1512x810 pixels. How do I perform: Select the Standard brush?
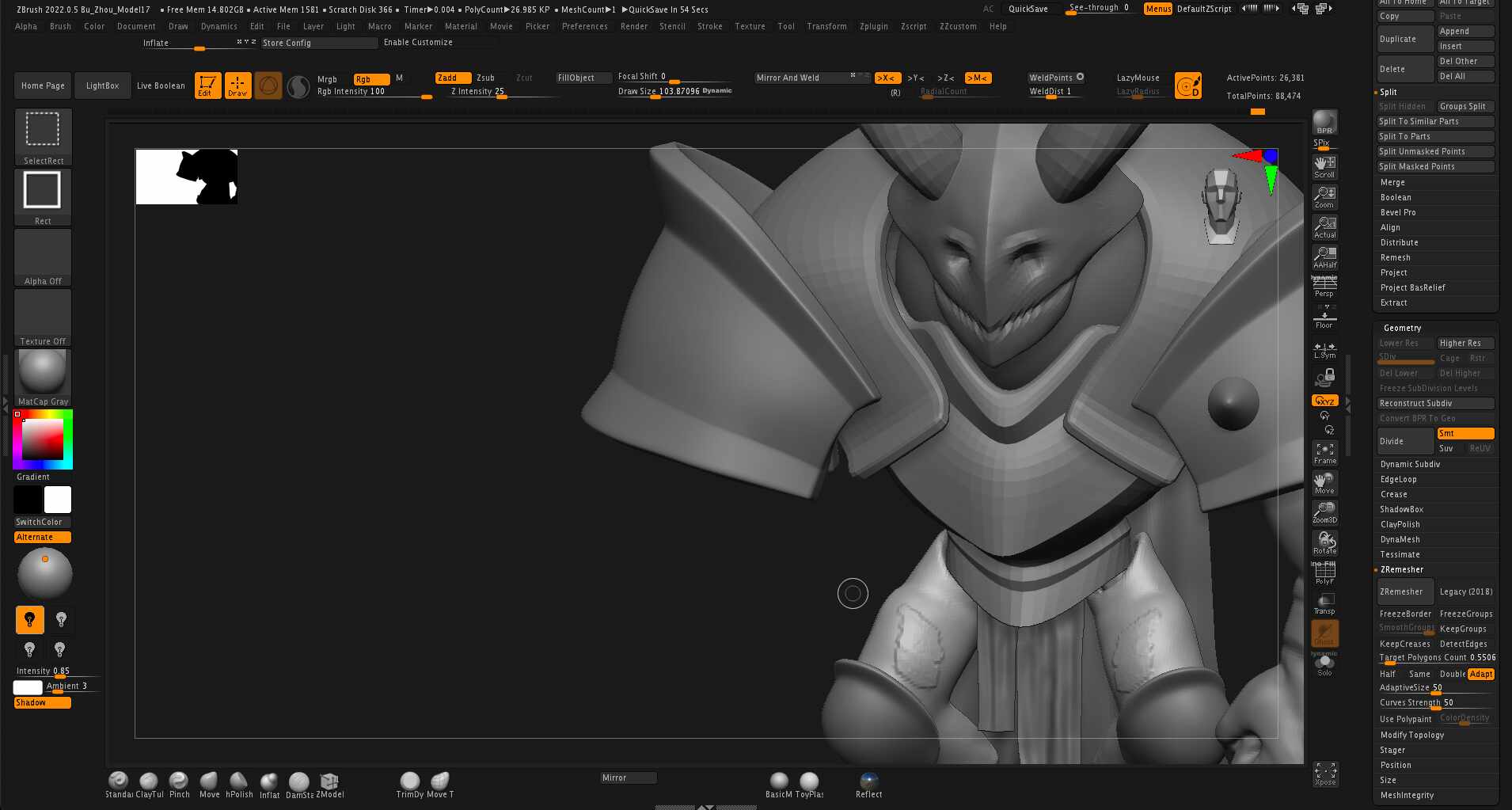click(x=119, y=785)
